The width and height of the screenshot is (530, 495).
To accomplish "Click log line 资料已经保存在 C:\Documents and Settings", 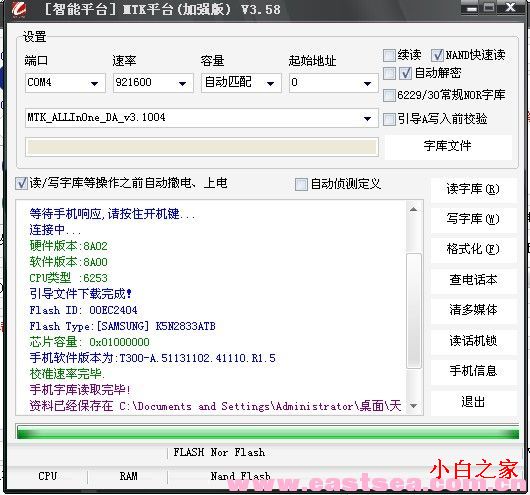I will tap(215, 406).
